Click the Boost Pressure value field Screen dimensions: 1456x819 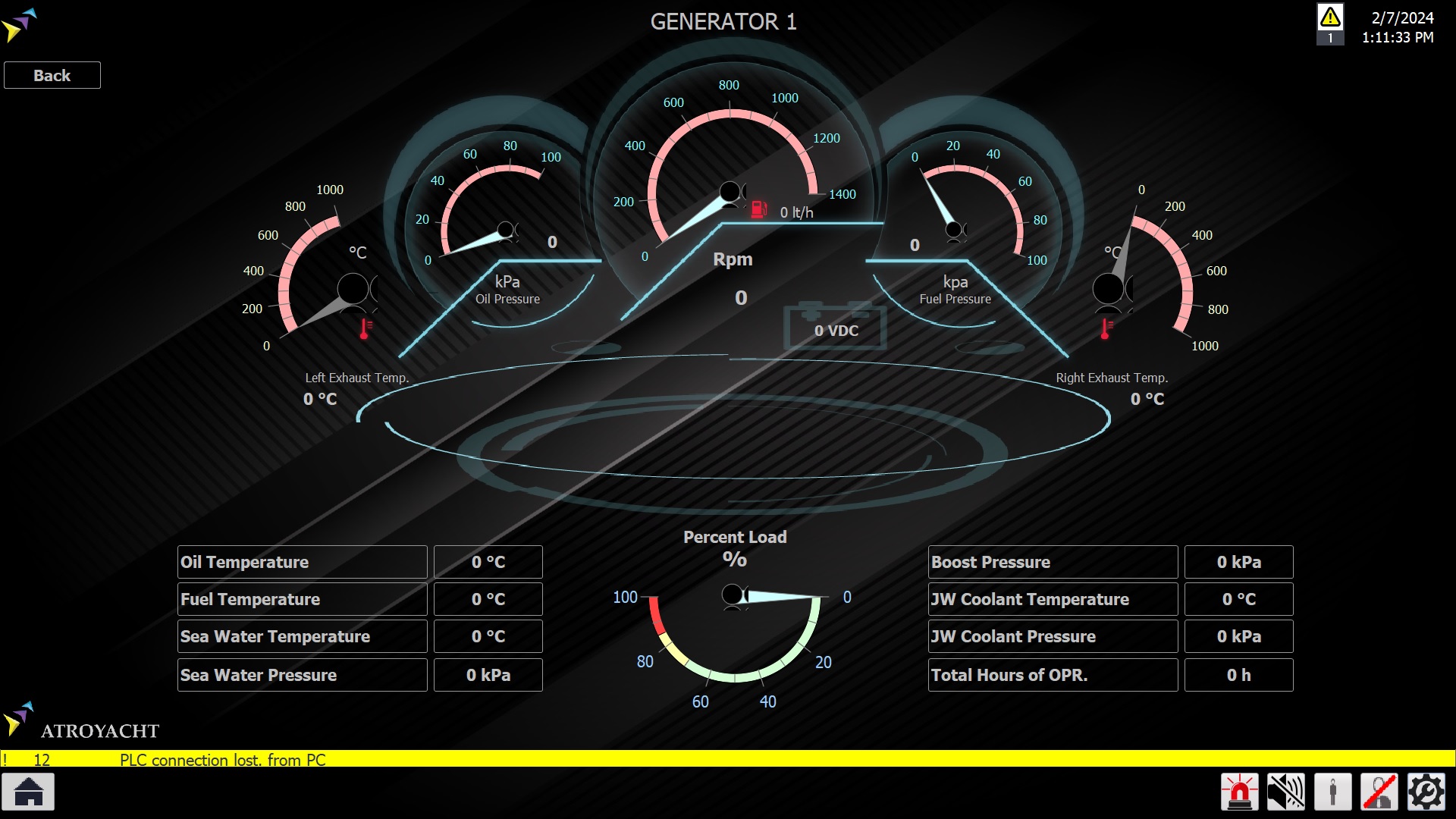click(x=1238, y=562)
